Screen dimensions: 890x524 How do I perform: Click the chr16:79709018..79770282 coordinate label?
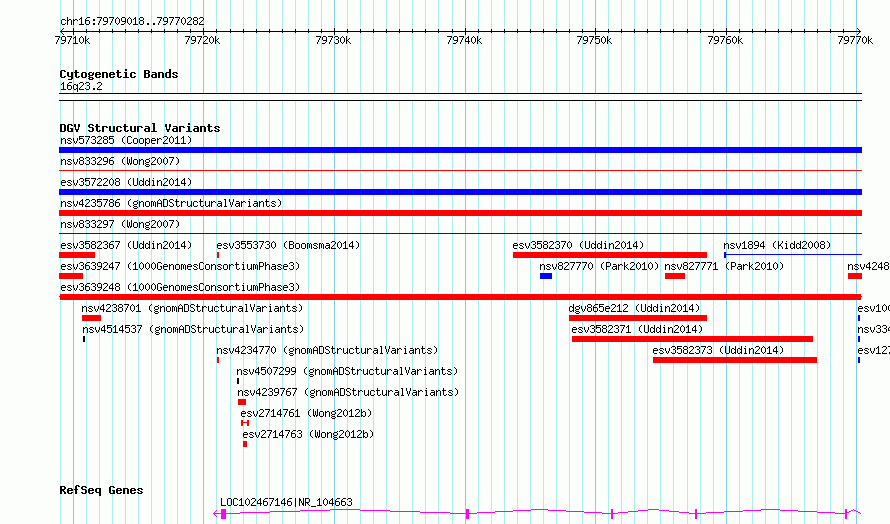[132, 22]
